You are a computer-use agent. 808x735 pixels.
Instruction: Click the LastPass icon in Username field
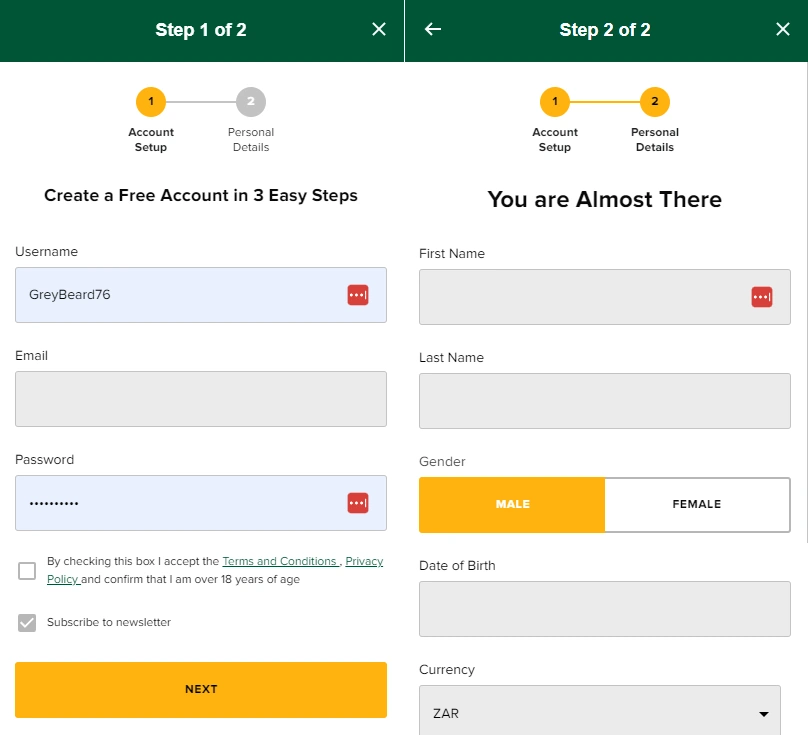click(358, 295)
